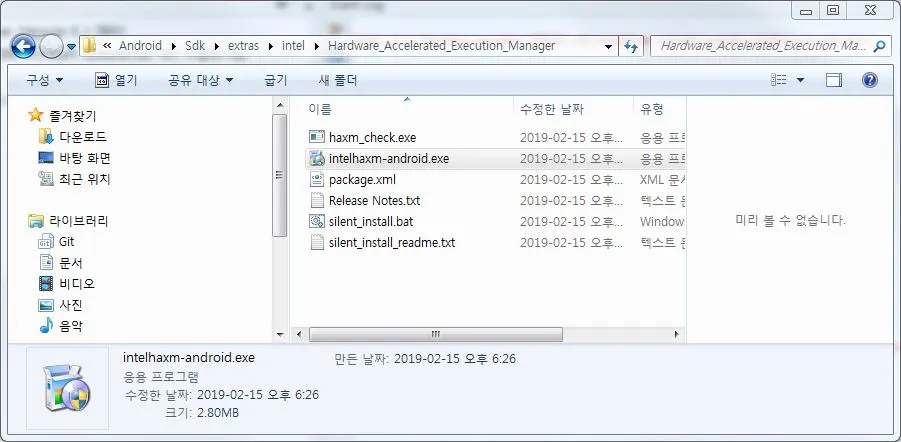Image resolution: width=901 pixels, height=442 pixels.
Task: Click 수정한 날짜 value in details pane
Action: click(257, 395)
